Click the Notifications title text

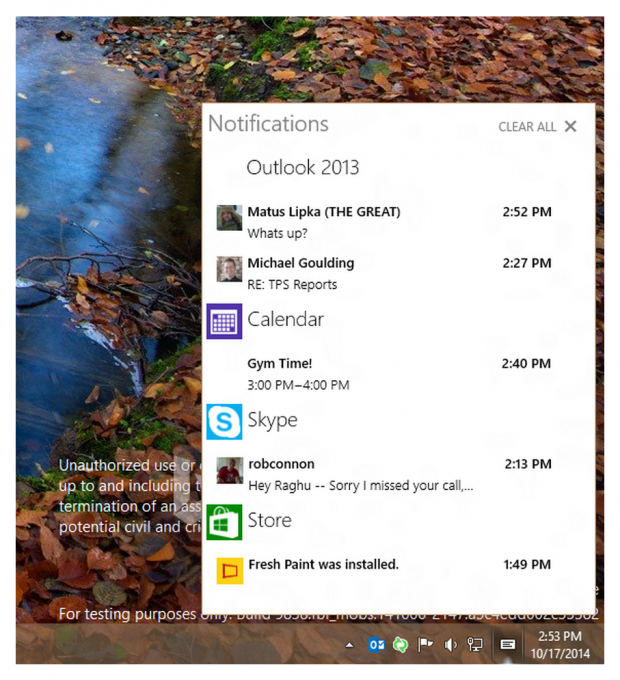pos(268,124)
